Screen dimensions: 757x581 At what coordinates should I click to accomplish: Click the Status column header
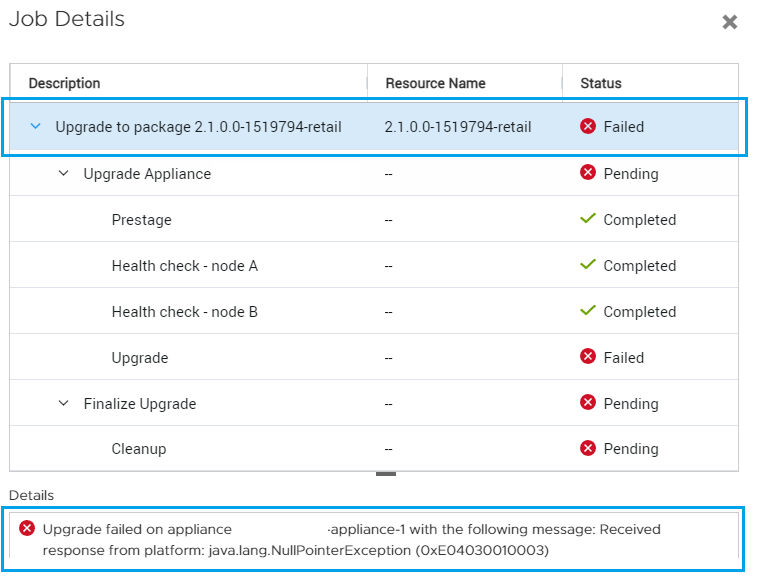click(x=601, y=84)
